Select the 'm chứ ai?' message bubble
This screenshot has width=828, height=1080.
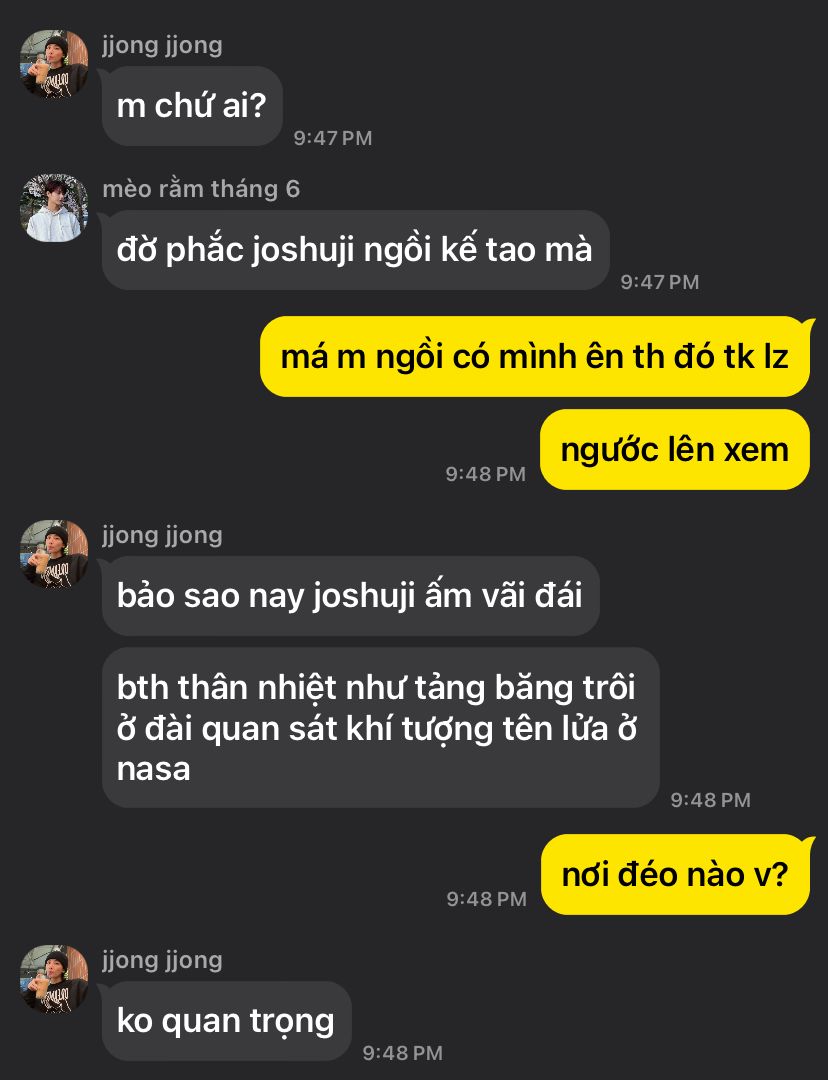click(192, 106)
